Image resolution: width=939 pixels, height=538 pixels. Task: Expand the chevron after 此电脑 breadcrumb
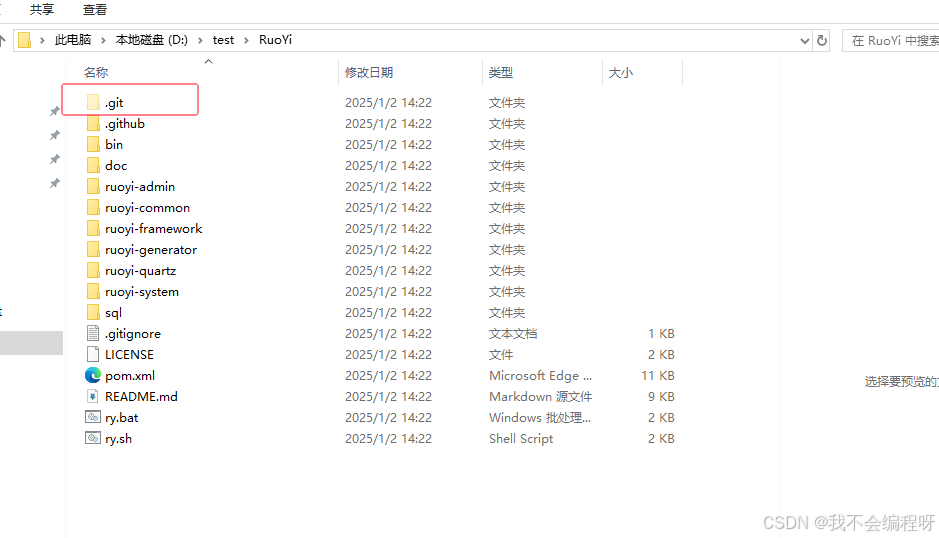coord(103,40)
